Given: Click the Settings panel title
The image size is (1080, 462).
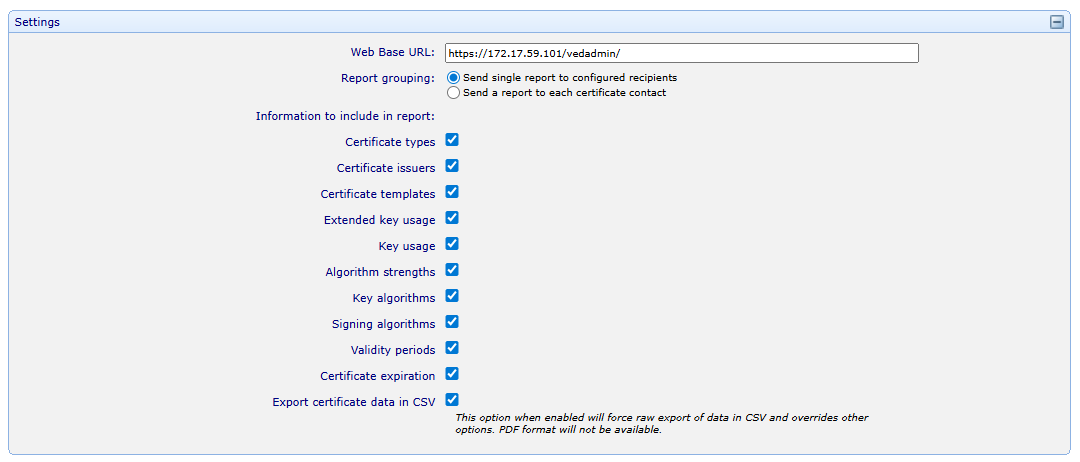Looking at the screenshot, I should point(37,22).
